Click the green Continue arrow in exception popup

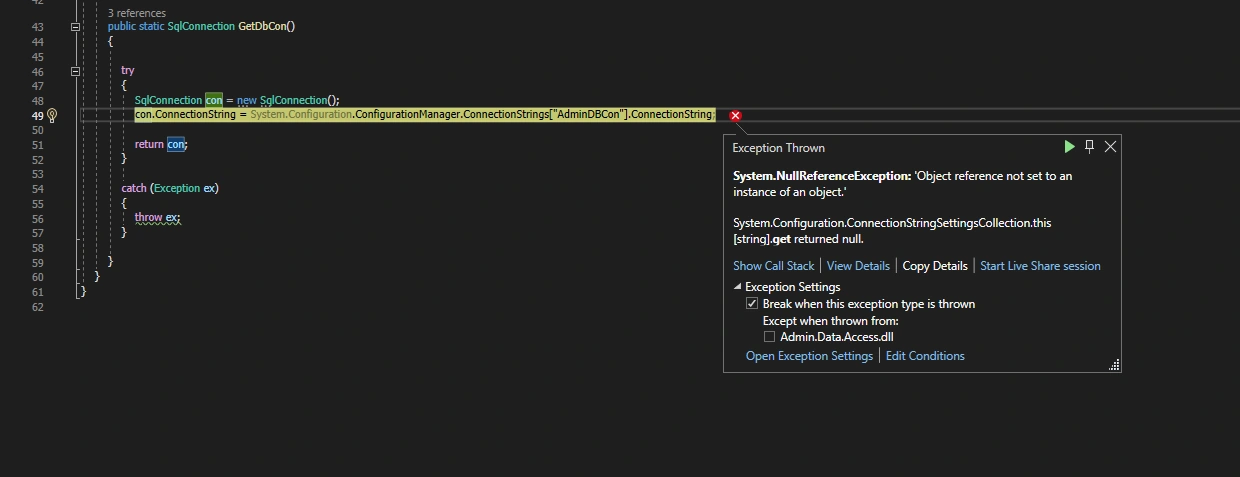(x=1069, y=147)
